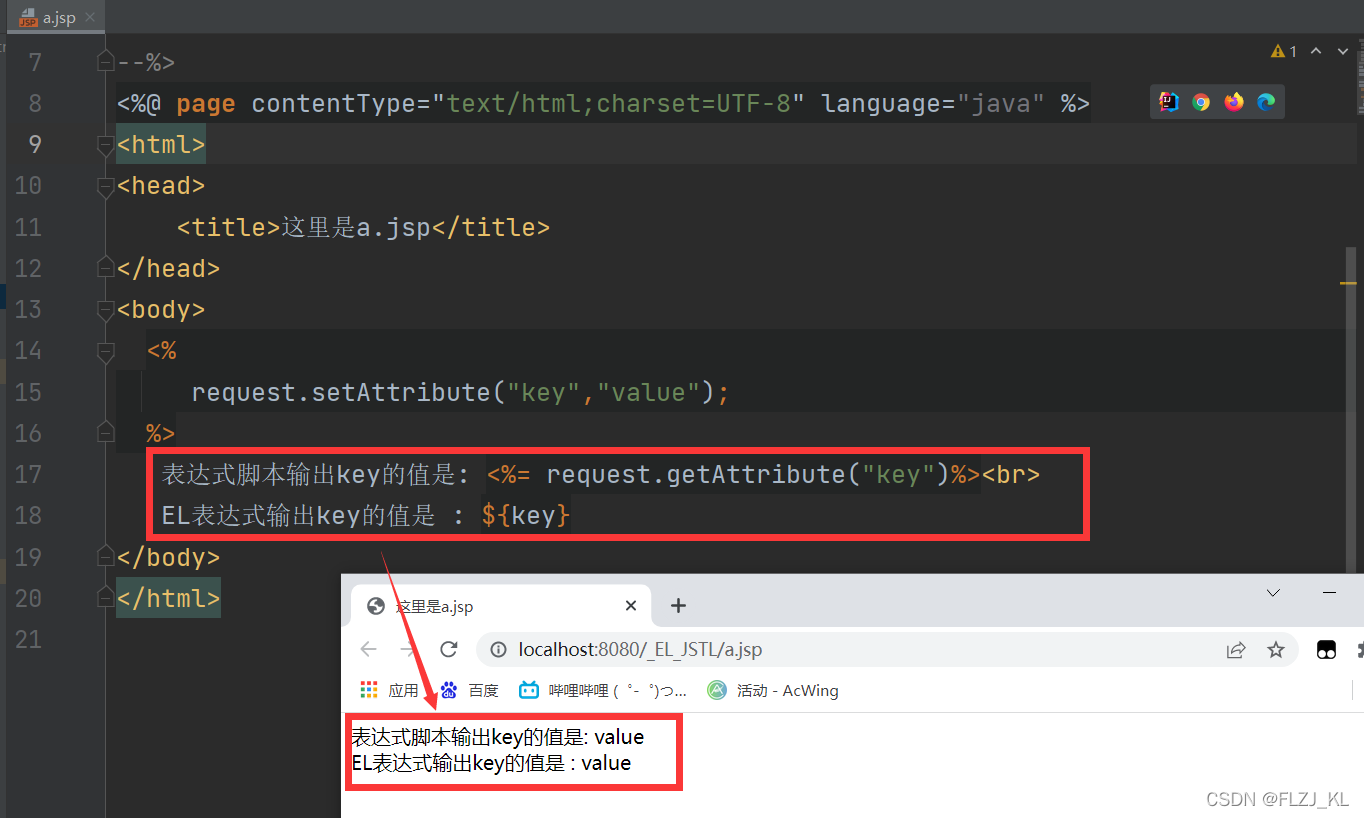Click request.setAttribute code on line 15
The image size is (1364, 818).
460,392
